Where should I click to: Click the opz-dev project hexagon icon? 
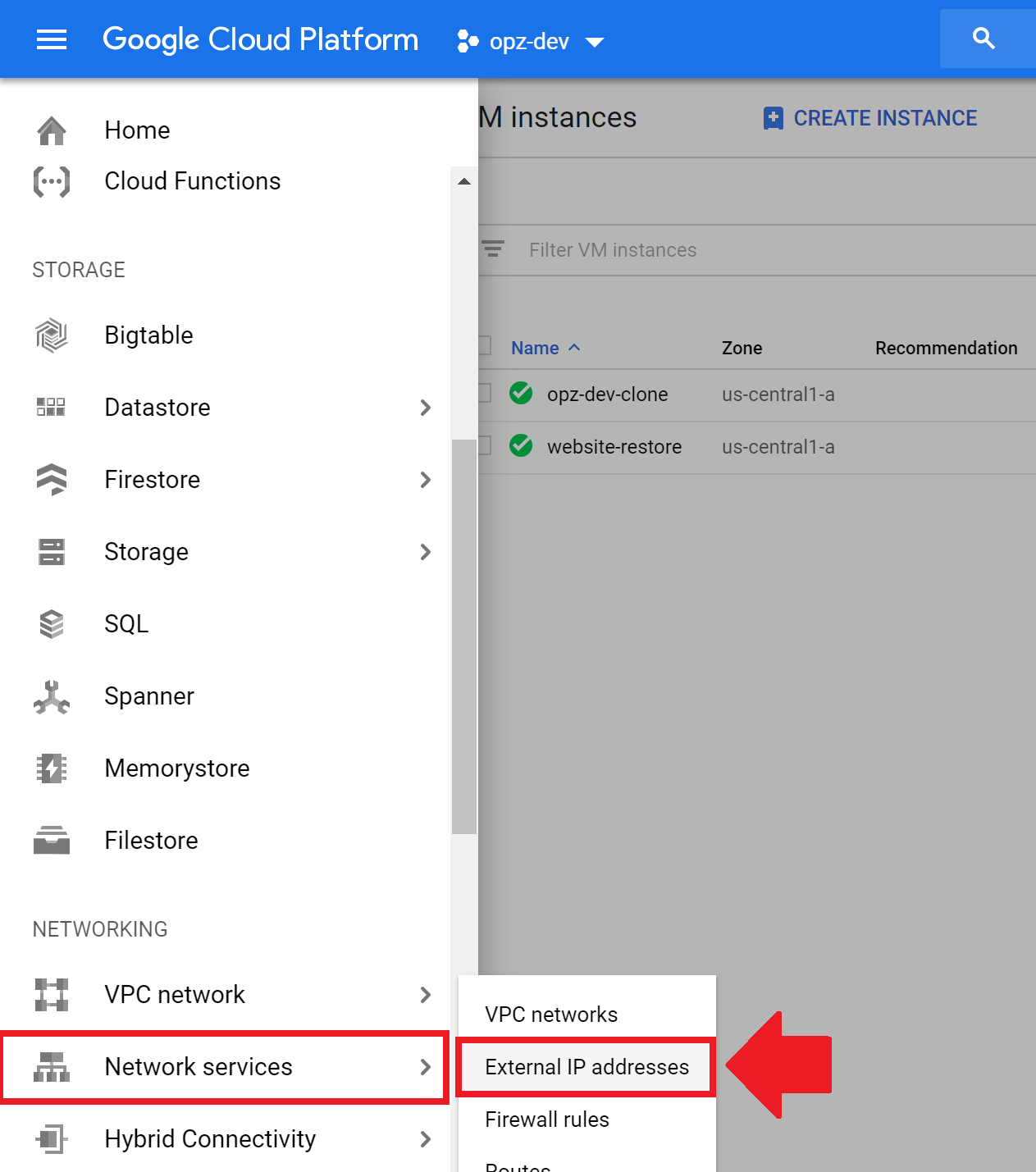click(x=468, y=41)
